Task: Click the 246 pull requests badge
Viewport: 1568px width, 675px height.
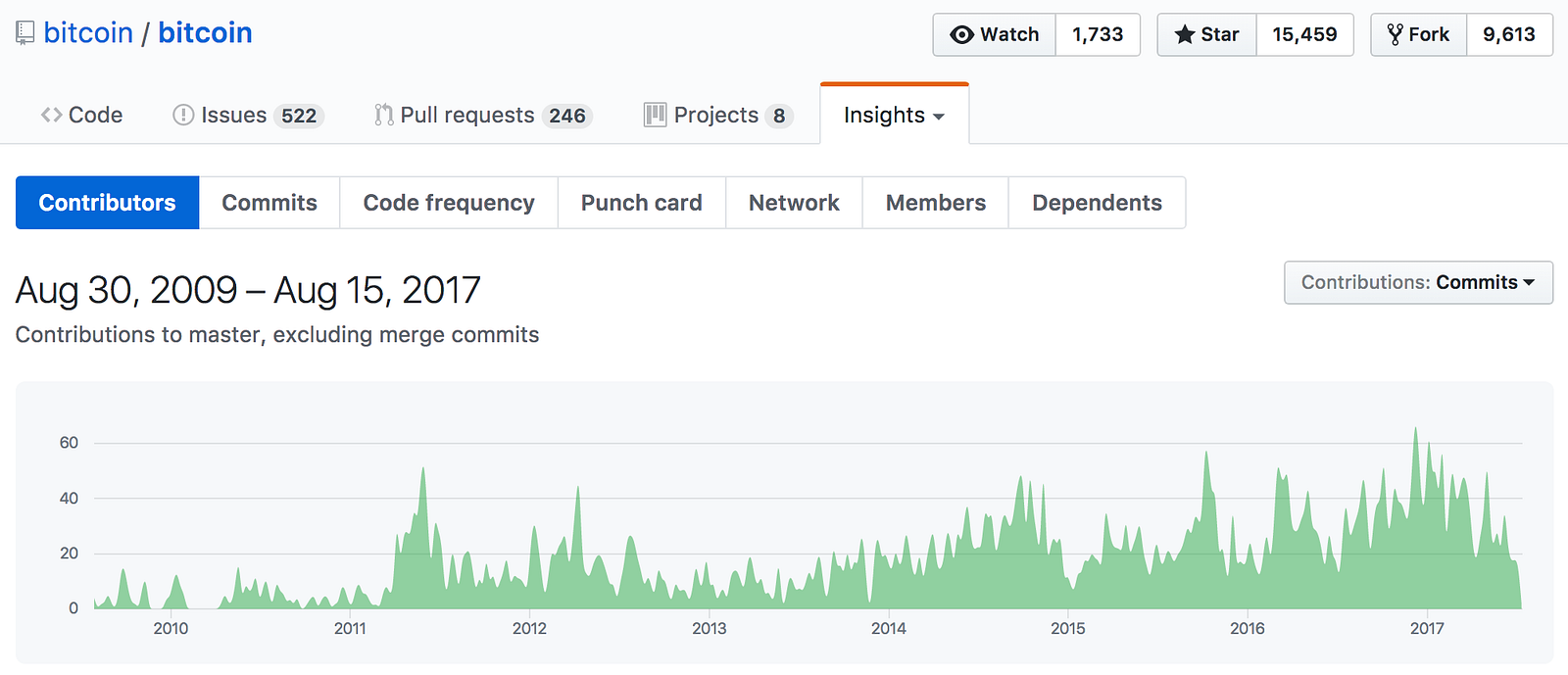Action: point(567,116)
